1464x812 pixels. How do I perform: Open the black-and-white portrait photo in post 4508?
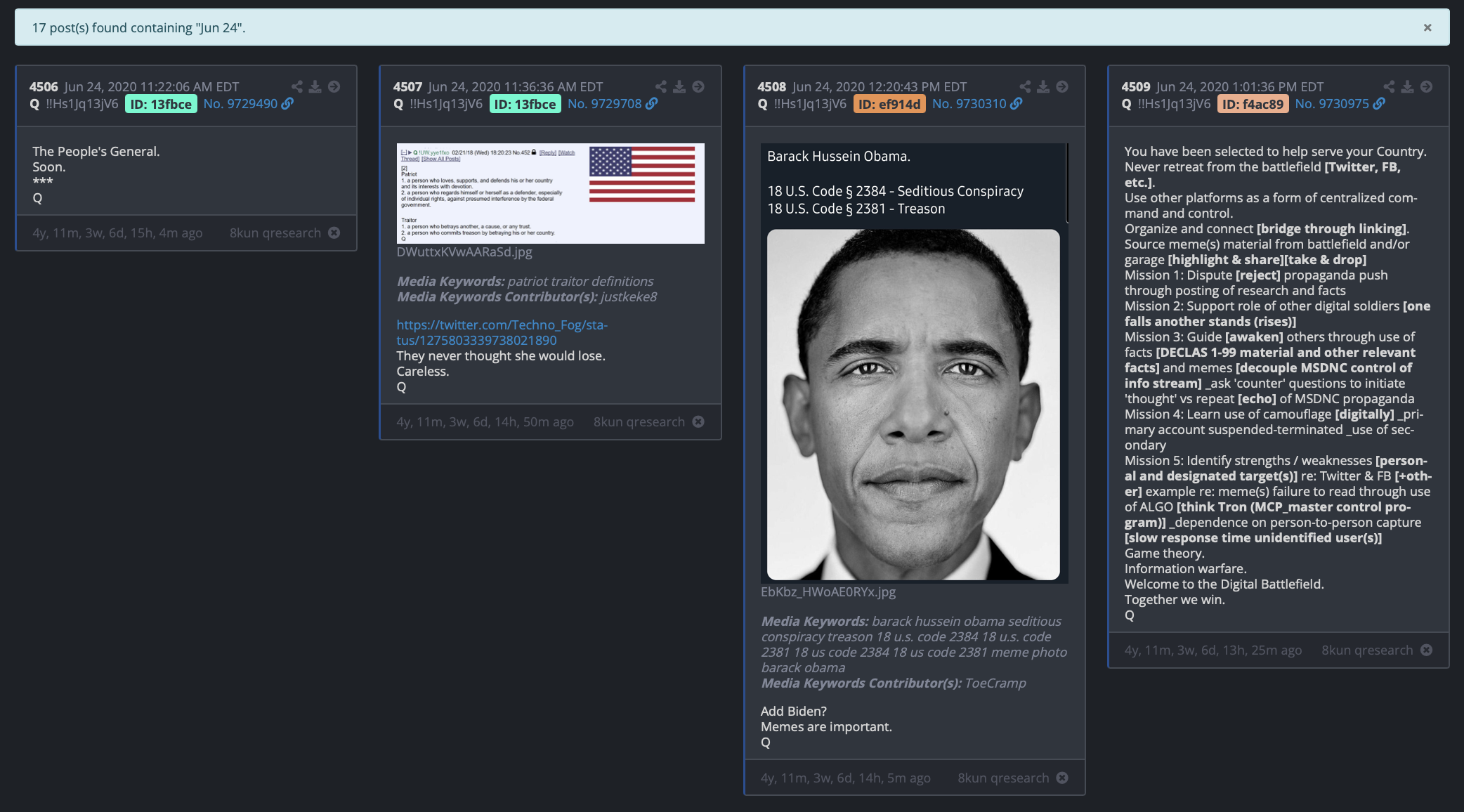913,405
